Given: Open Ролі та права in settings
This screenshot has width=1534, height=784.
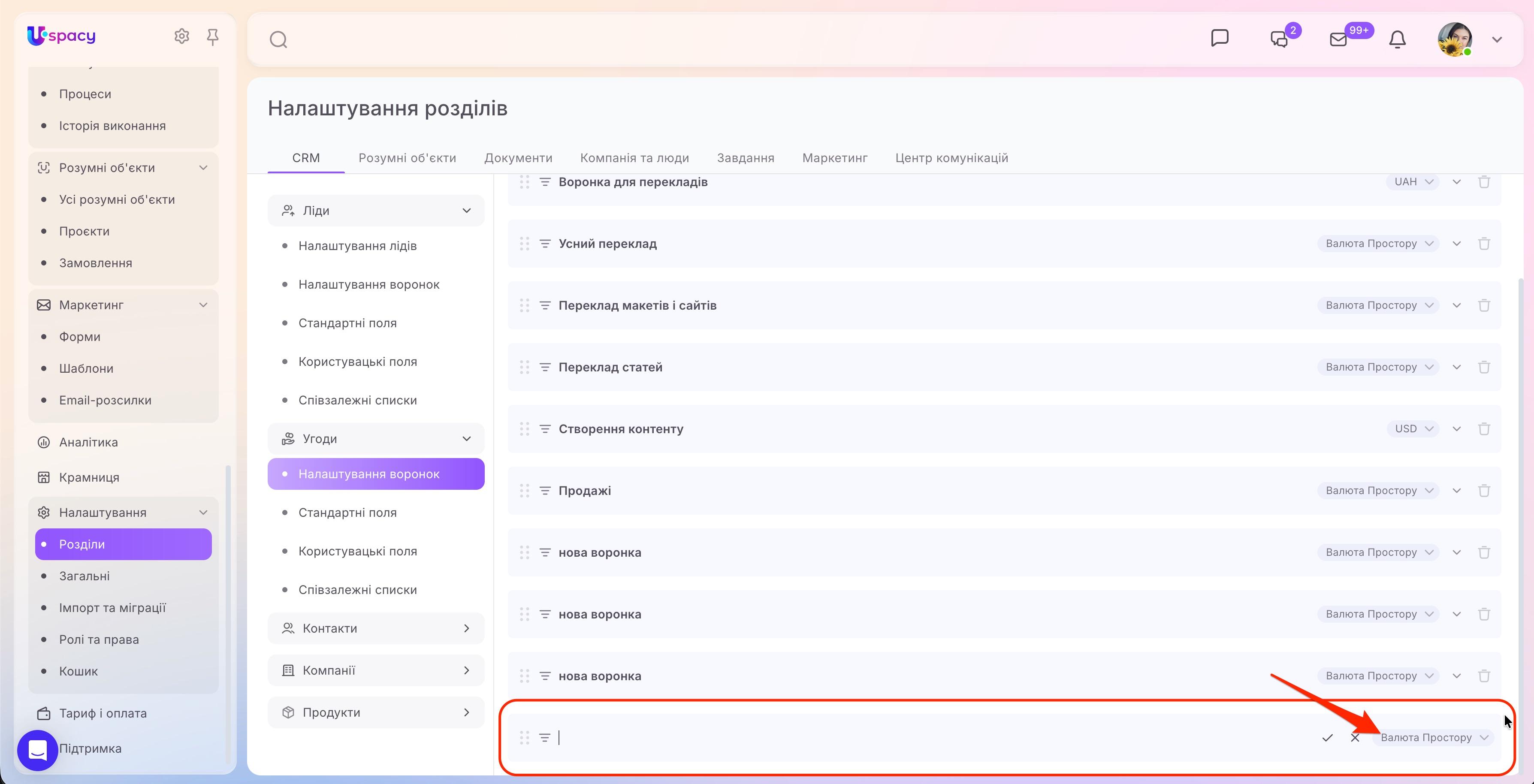Looking at the screenshot, I should [99, 639].
